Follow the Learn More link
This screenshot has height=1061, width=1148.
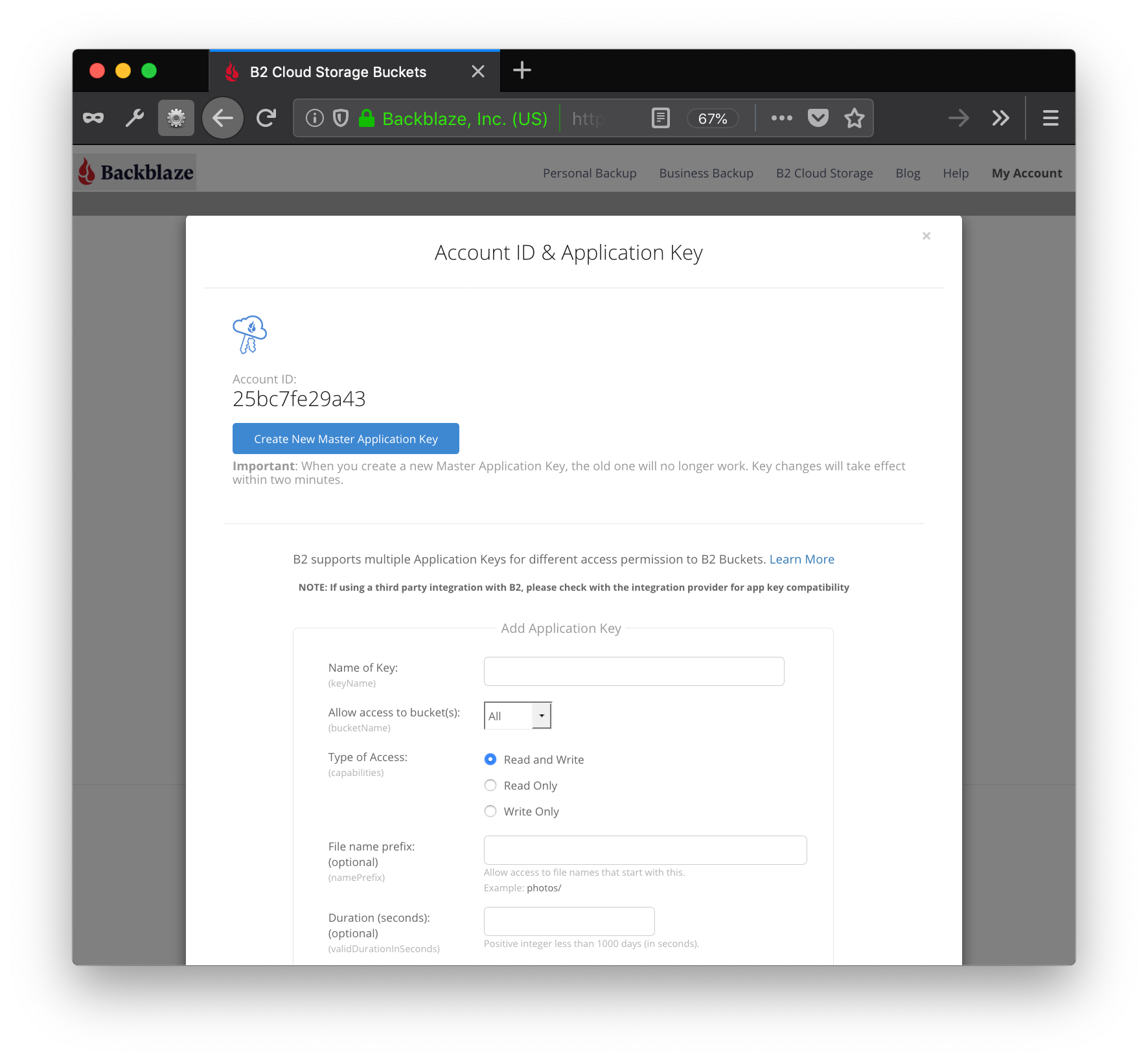click(x=802, y=559)
